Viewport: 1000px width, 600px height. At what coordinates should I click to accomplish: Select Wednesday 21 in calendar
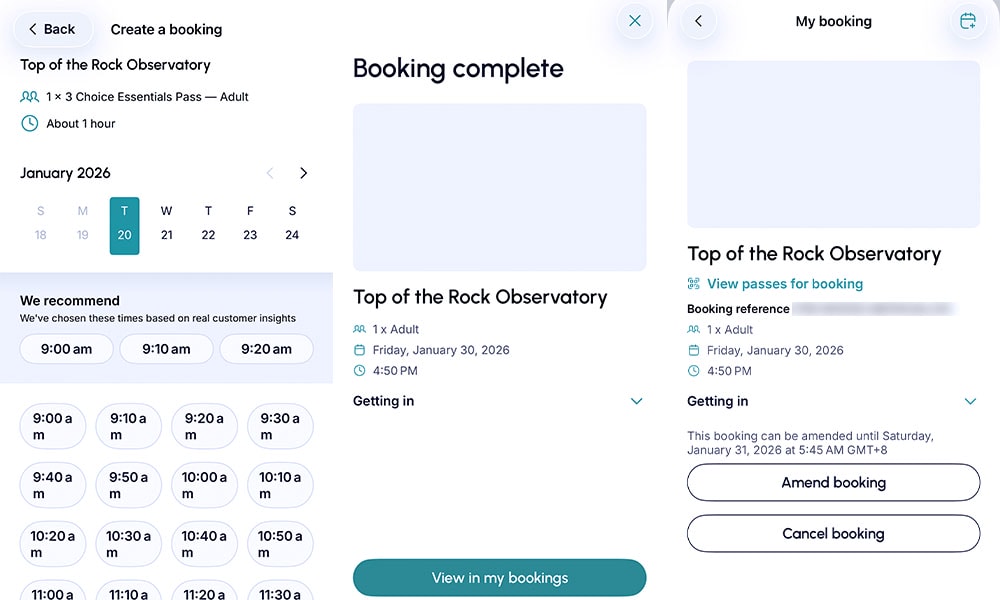[x=166, y=226]
